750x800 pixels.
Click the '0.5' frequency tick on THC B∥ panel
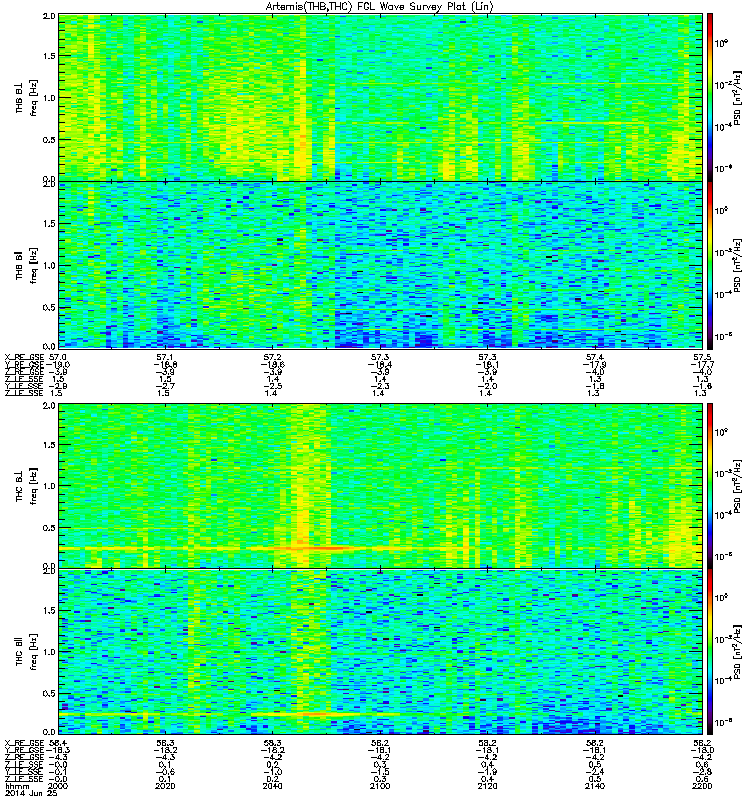[x=49, y=693]
